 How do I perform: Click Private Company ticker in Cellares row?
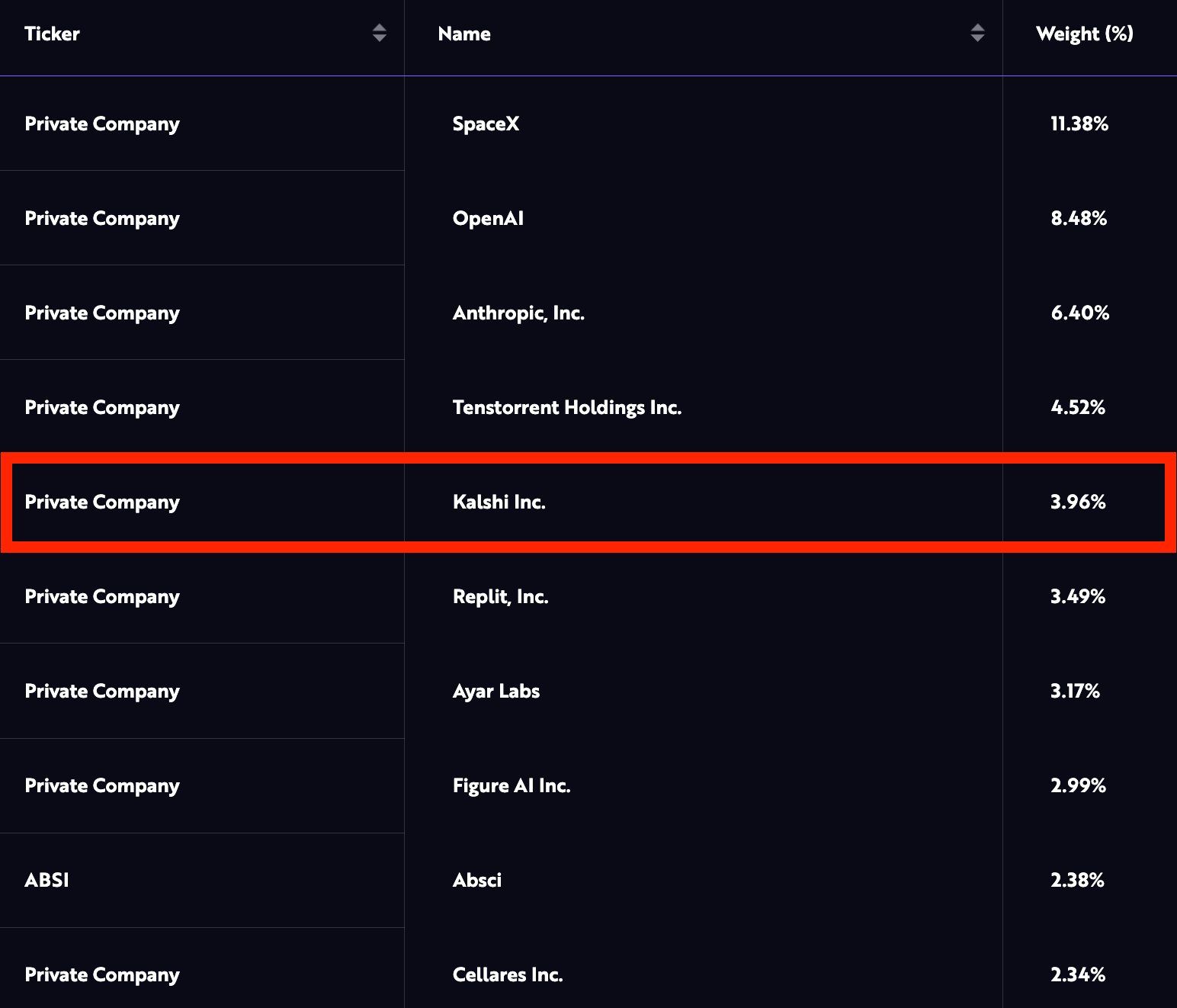(102, 975)
